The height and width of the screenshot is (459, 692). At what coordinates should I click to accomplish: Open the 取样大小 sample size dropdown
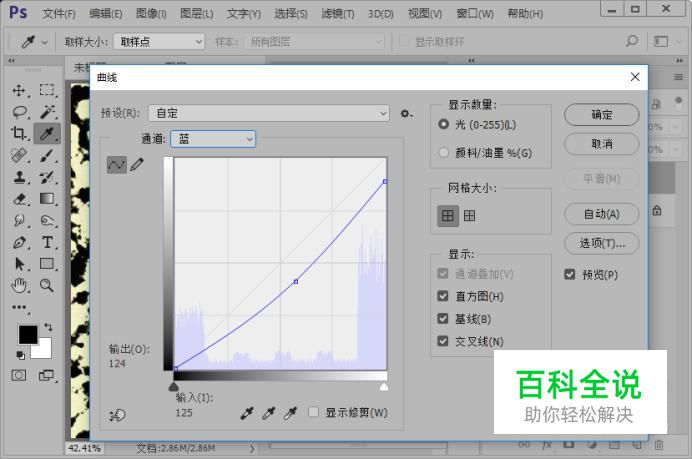(x=159, y=41)
